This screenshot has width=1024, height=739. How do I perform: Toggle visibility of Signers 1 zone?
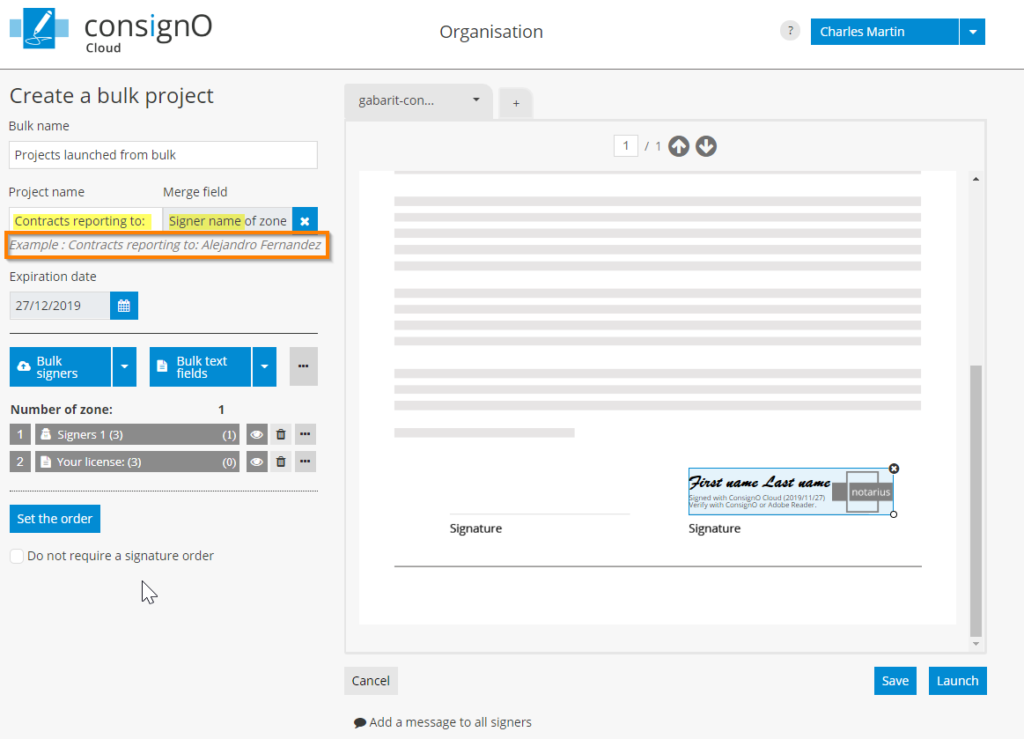tap(257, 434)
